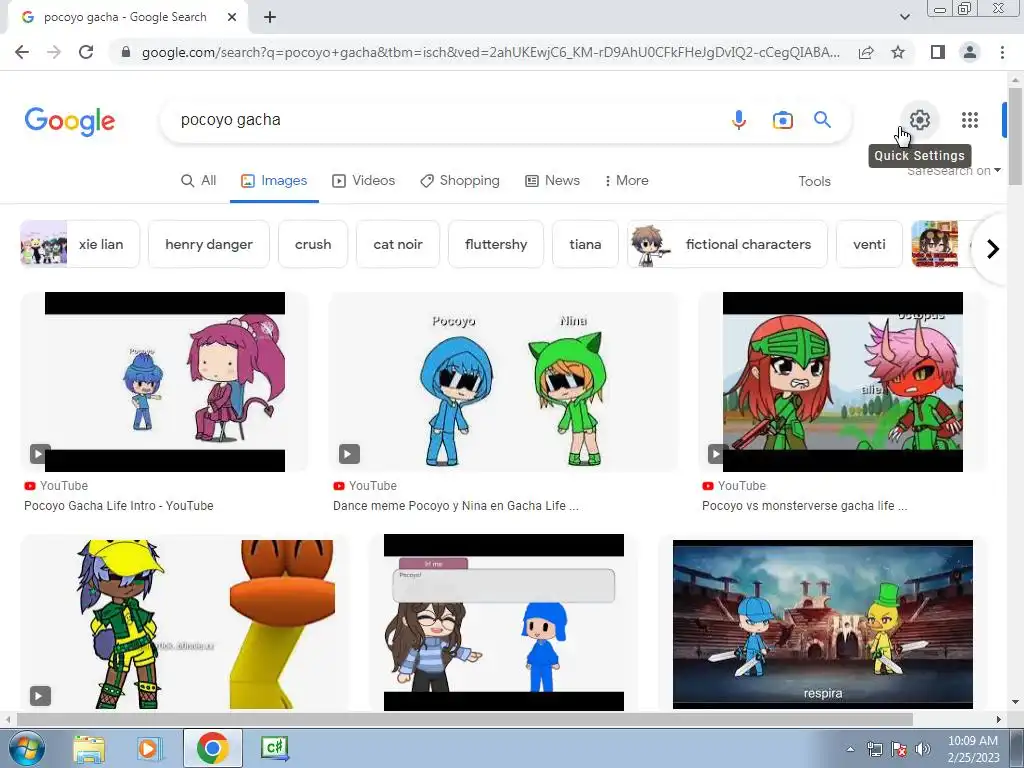This screenshot has height=768, width=1024.
Task: Submit search with magnifier icon
Action: tap(822, 120)
